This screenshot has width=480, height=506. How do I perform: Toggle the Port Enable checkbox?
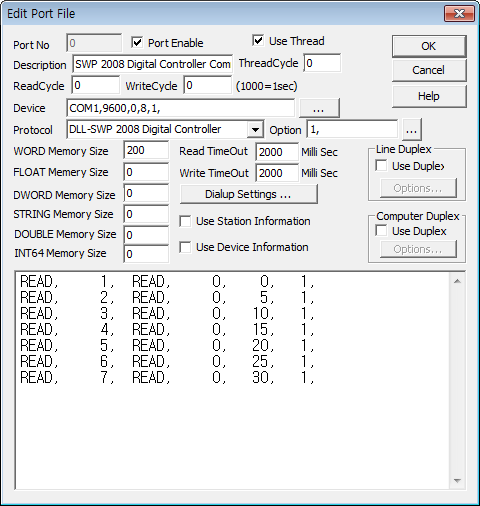point(137,43)
